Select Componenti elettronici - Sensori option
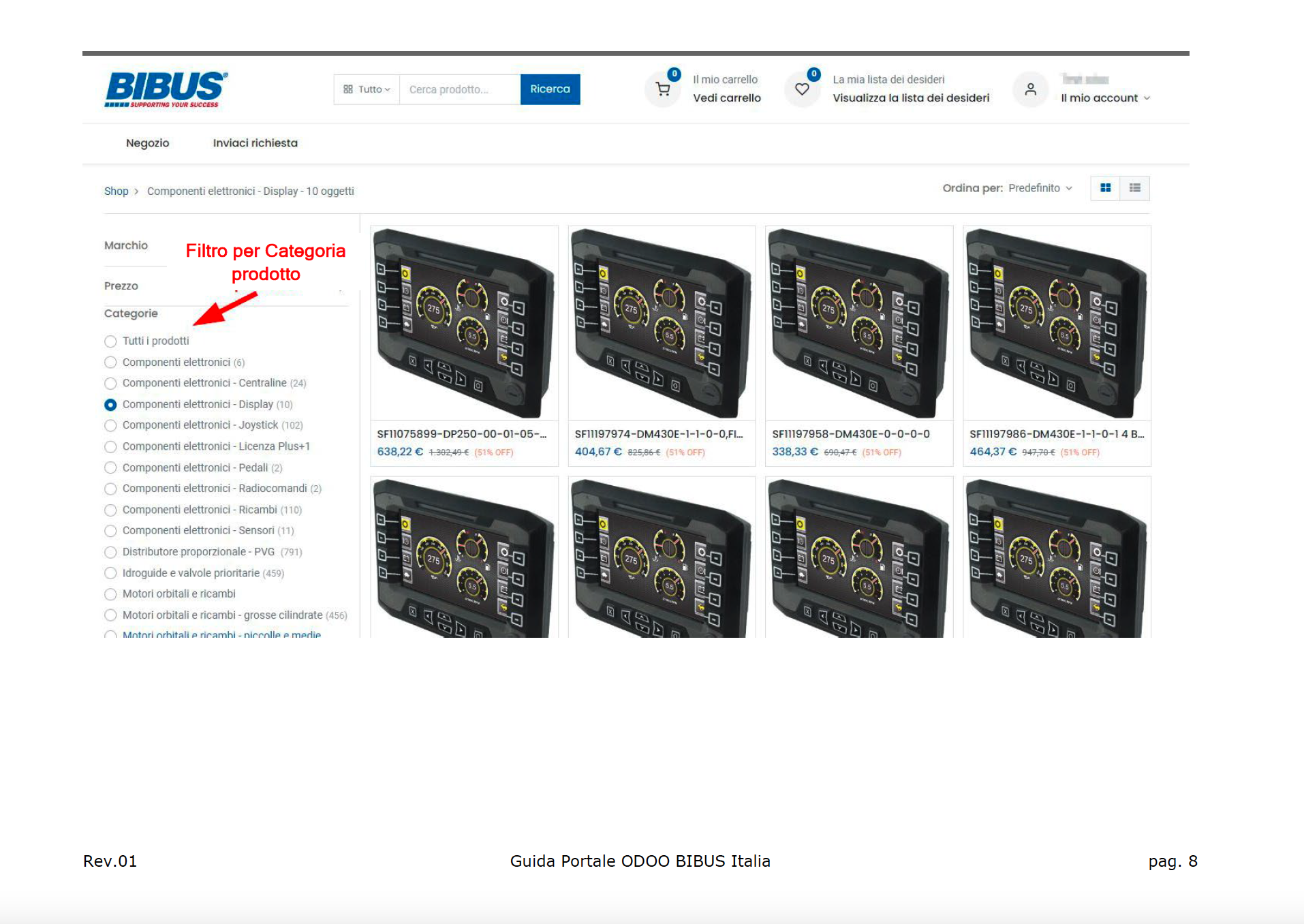This screenshot has width=1304, height=924. coord(110,531)
